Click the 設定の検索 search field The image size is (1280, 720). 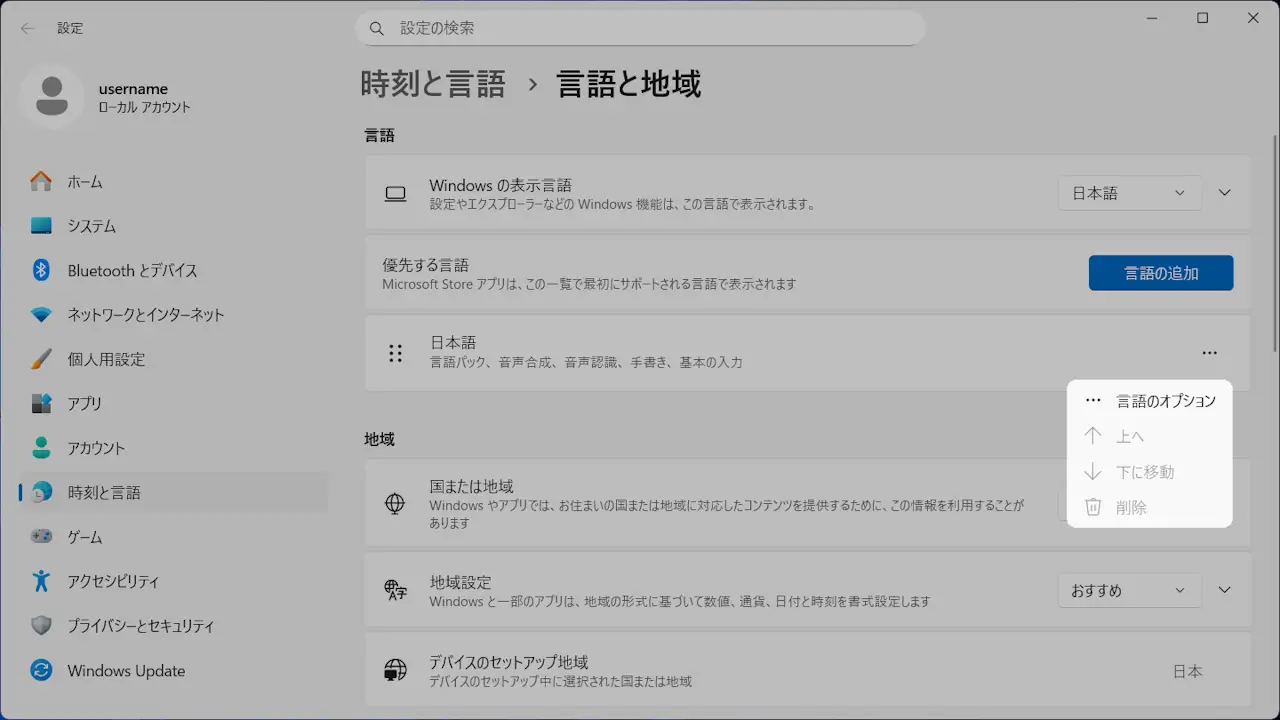(640, 29)
